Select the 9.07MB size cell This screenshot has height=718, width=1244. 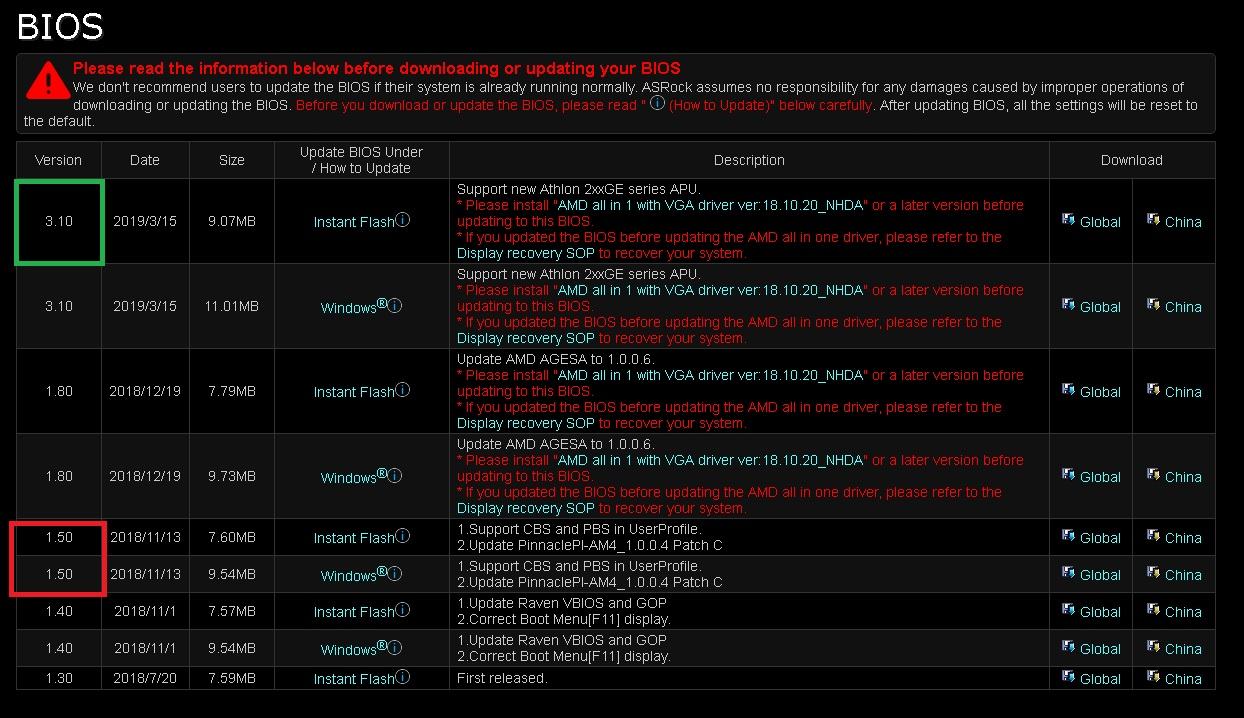231,221
